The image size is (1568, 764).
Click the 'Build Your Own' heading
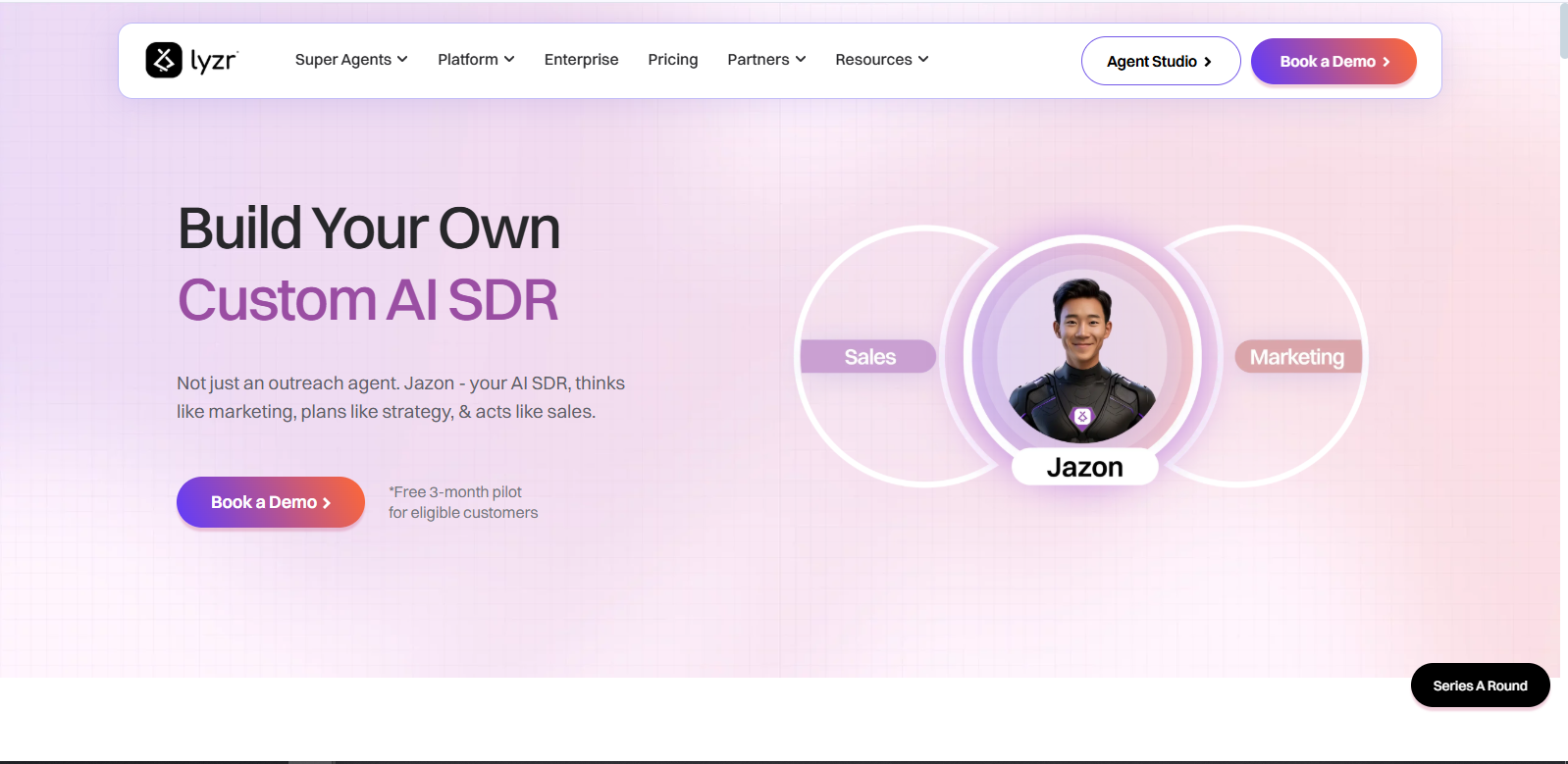pos(369,229)
